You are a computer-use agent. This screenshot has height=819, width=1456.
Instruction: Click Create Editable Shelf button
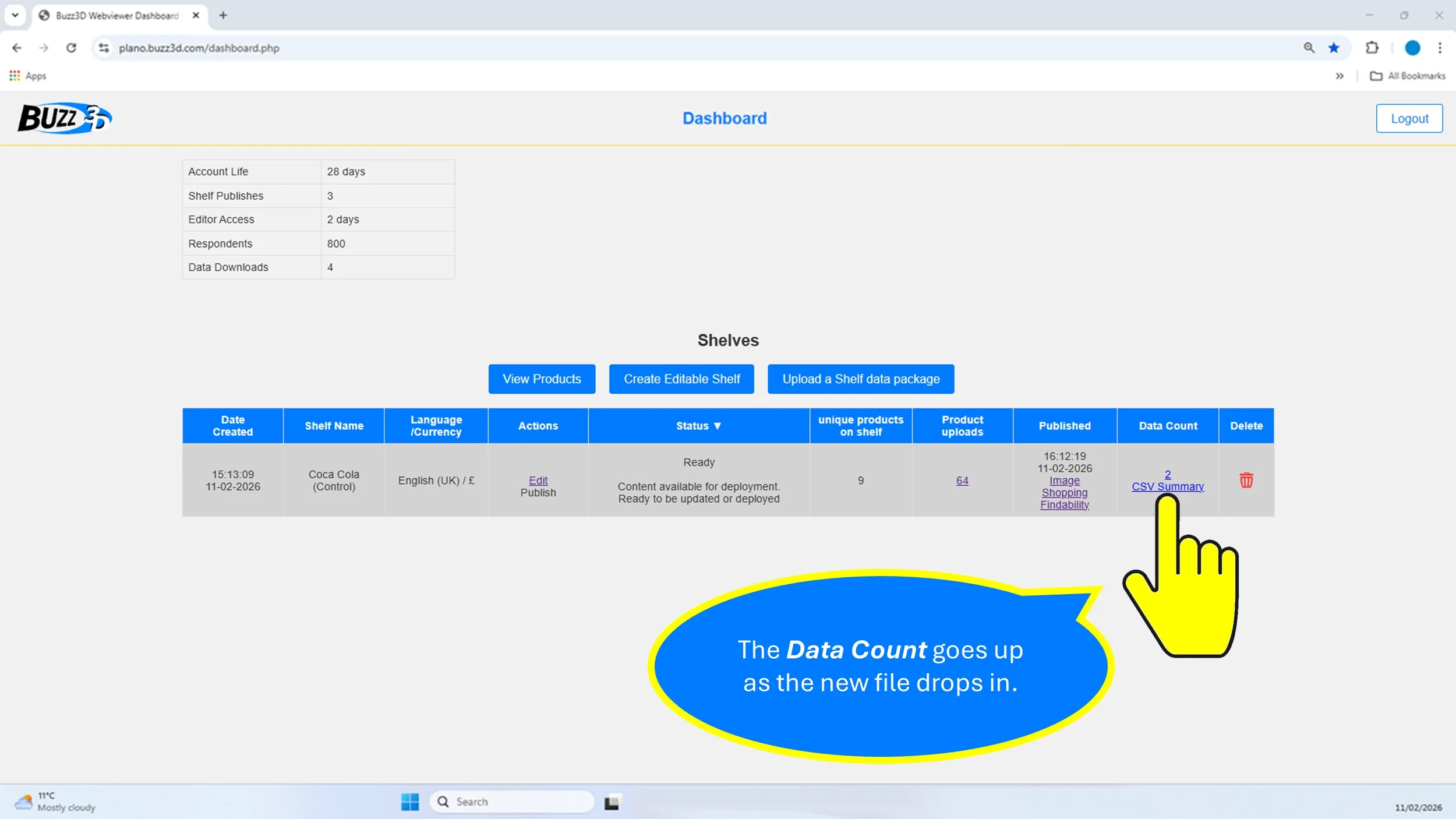(x=681, y=379)
